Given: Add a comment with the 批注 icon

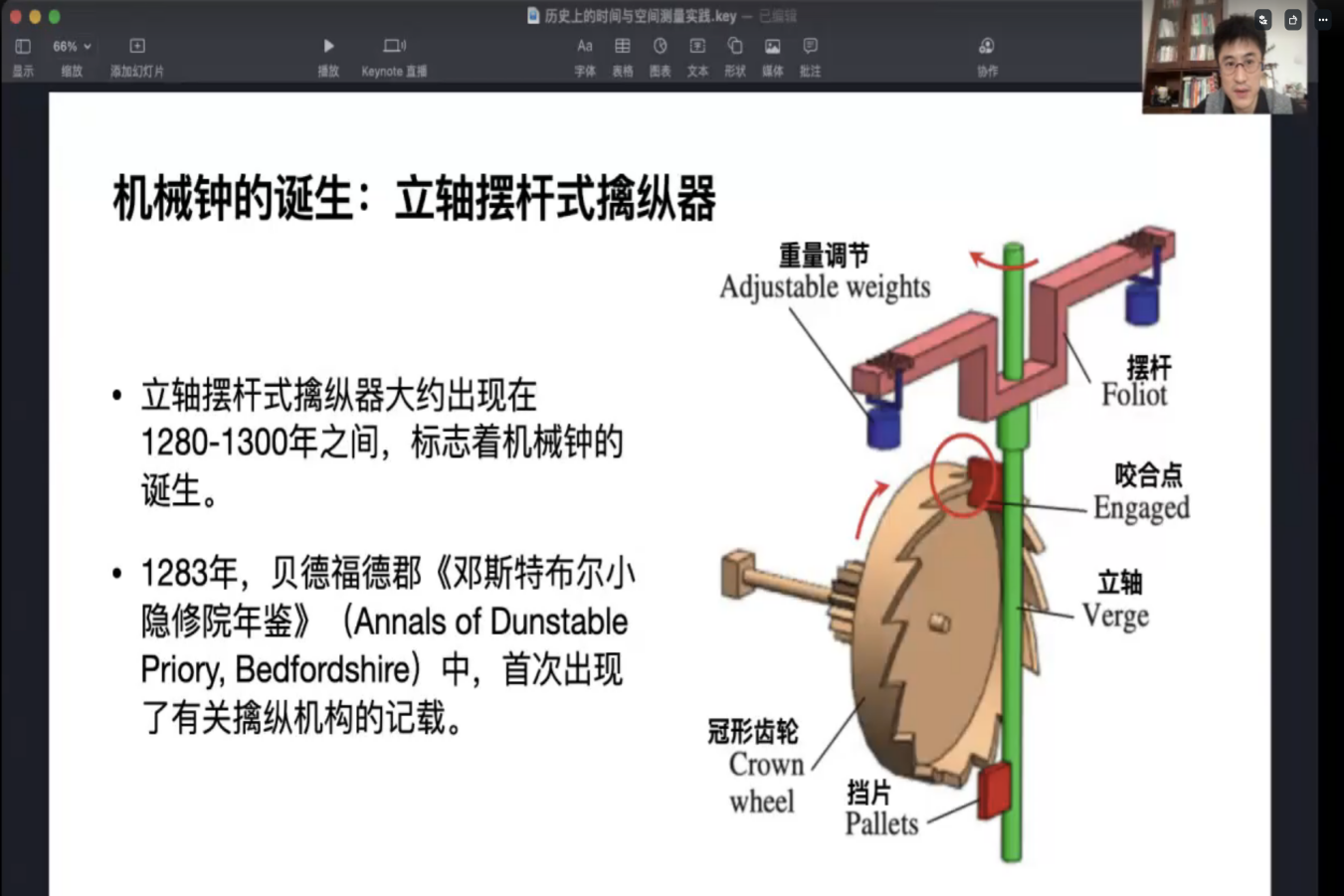Looking at the screenshot, I should (x=811, y=46).
